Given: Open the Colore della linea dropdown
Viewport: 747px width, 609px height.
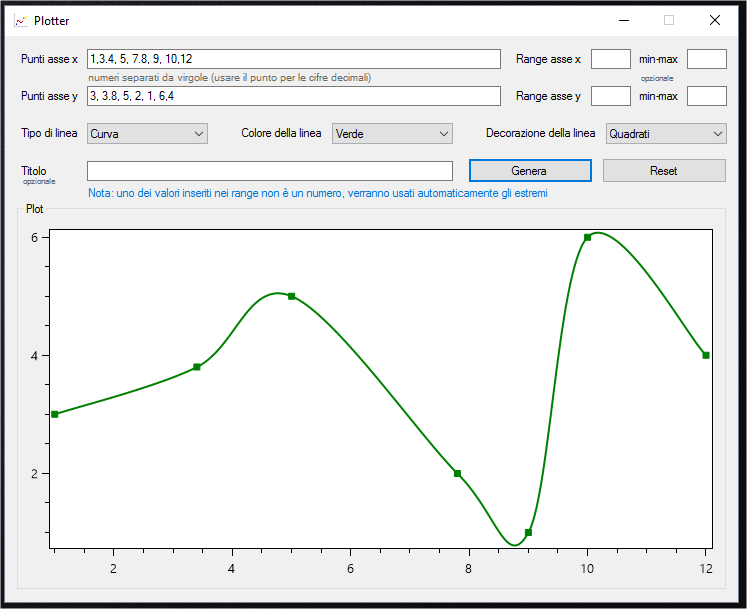Looking at the screenshot, I should 392,133.
